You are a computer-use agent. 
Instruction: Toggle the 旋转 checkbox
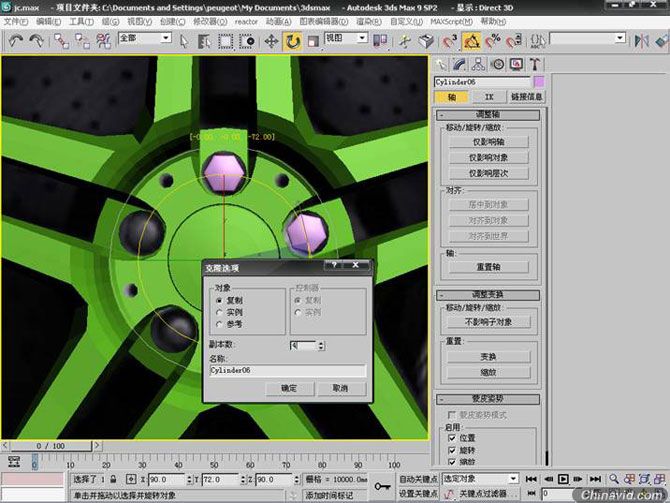click(452, 450)
